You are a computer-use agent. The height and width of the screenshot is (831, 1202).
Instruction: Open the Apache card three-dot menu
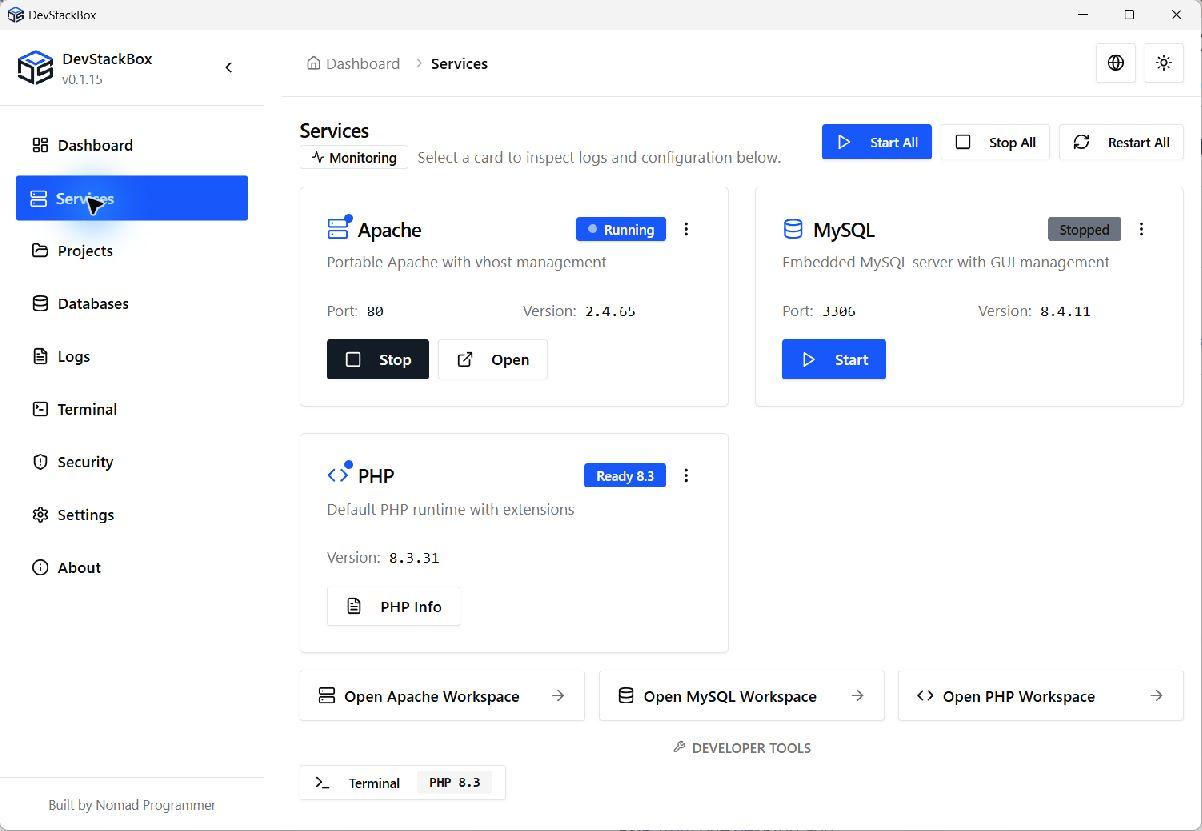tap(686, 229)
